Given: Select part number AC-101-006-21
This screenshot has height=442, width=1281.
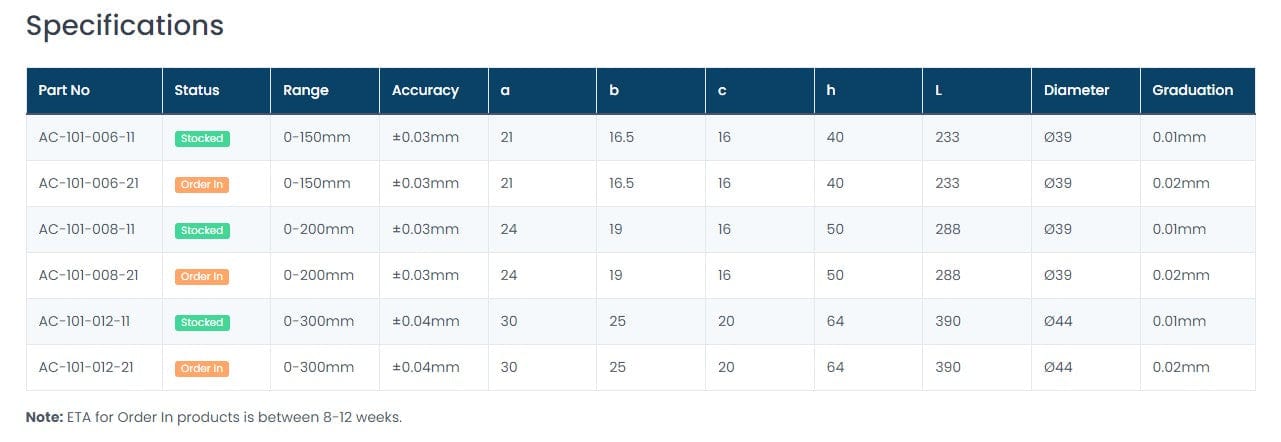Looking at the screenshot, I should tap(86, 183).
